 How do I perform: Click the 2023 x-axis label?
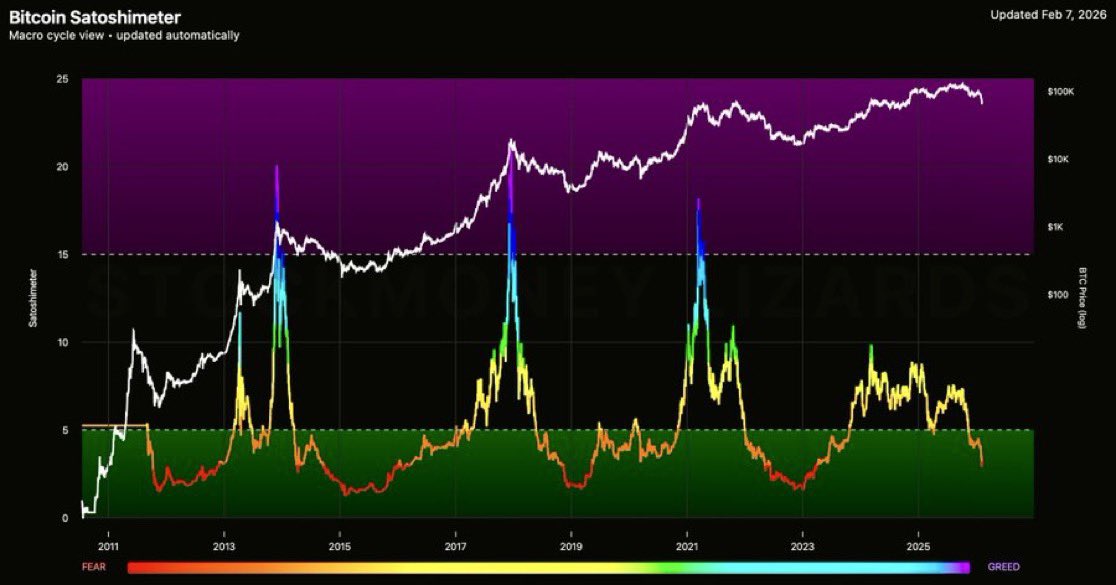802,547
